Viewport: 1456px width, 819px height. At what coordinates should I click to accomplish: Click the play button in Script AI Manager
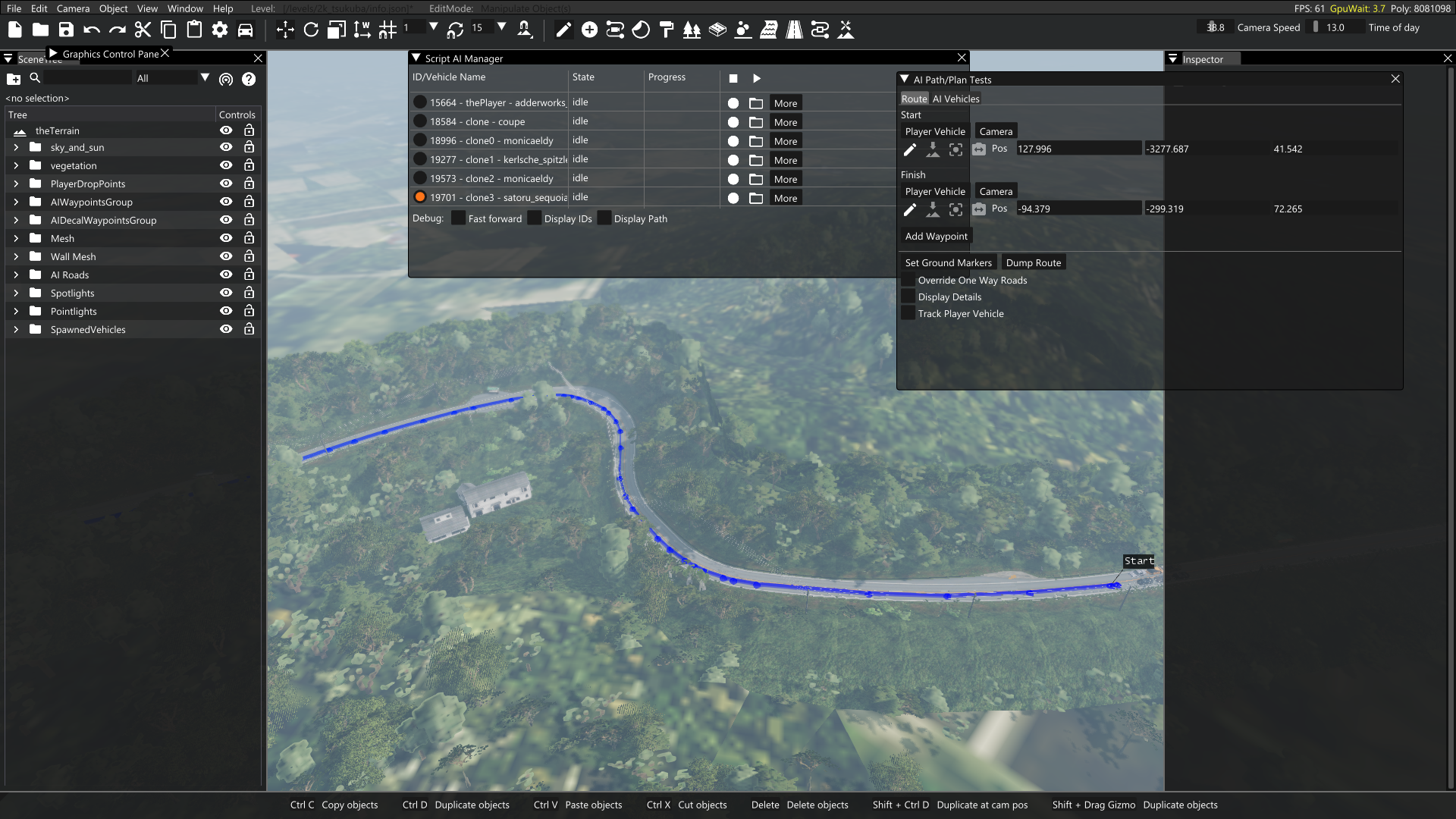coord(756,78)
